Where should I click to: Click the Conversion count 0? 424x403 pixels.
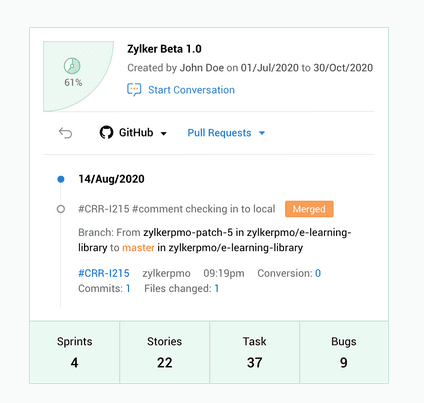point(318,273)
